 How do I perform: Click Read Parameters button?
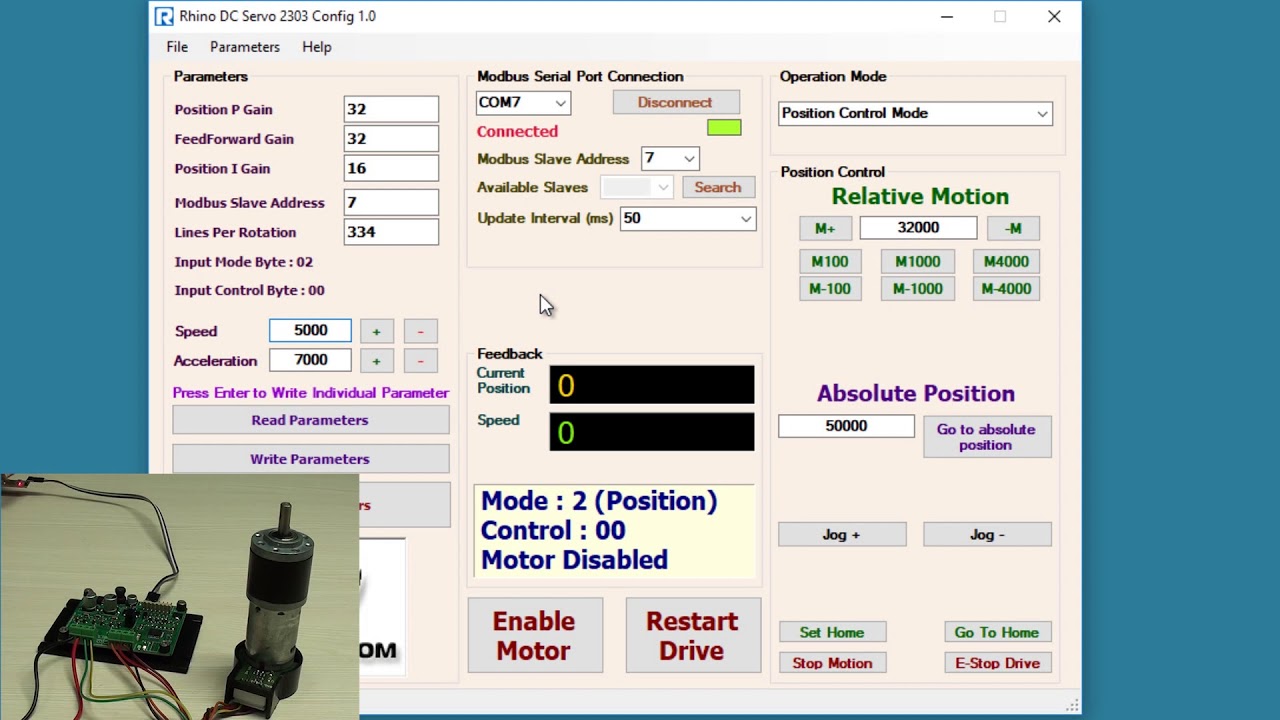pyautogui.click(x=310, y=420)
